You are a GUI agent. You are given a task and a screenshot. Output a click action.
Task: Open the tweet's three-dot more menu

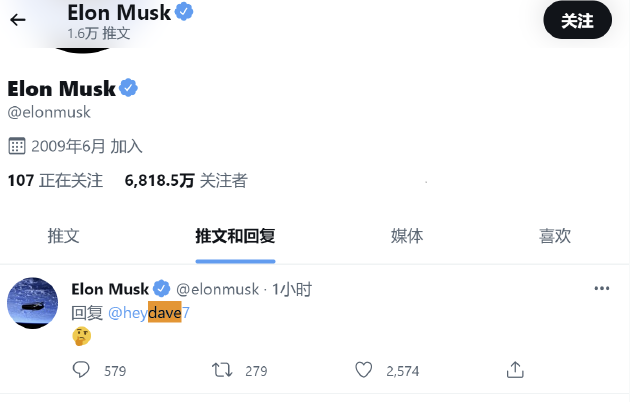coord(602,289)
